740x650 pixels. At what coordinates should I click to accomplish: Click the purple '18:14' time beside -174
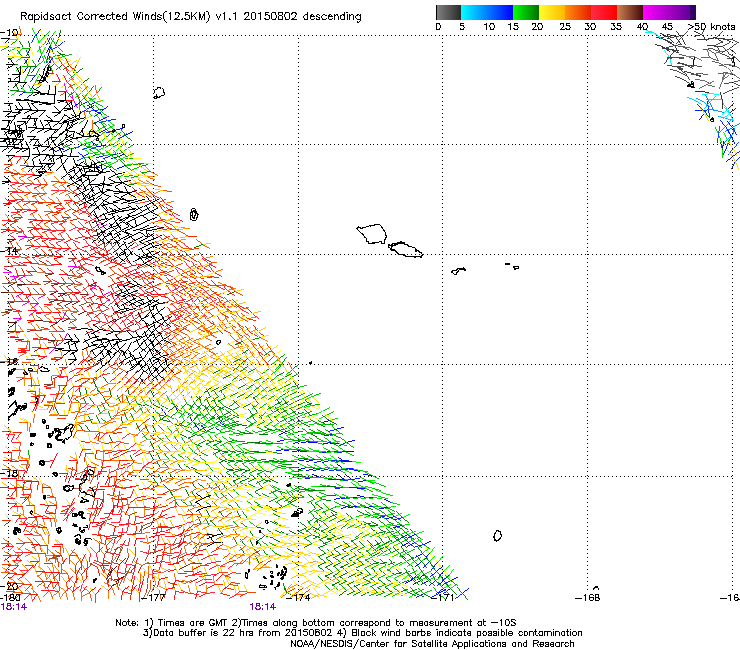point(262,607)
